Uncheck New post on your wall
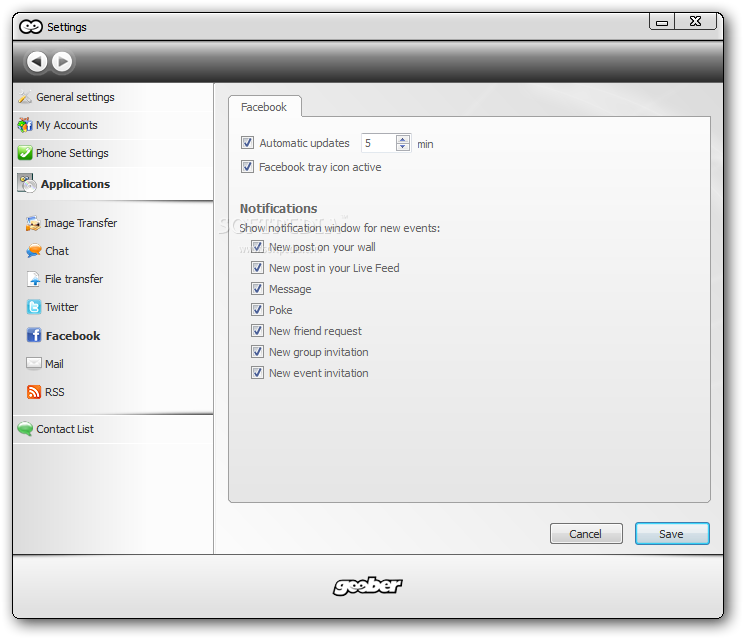This screenshot has height=639, width=744. pos(257,247)
